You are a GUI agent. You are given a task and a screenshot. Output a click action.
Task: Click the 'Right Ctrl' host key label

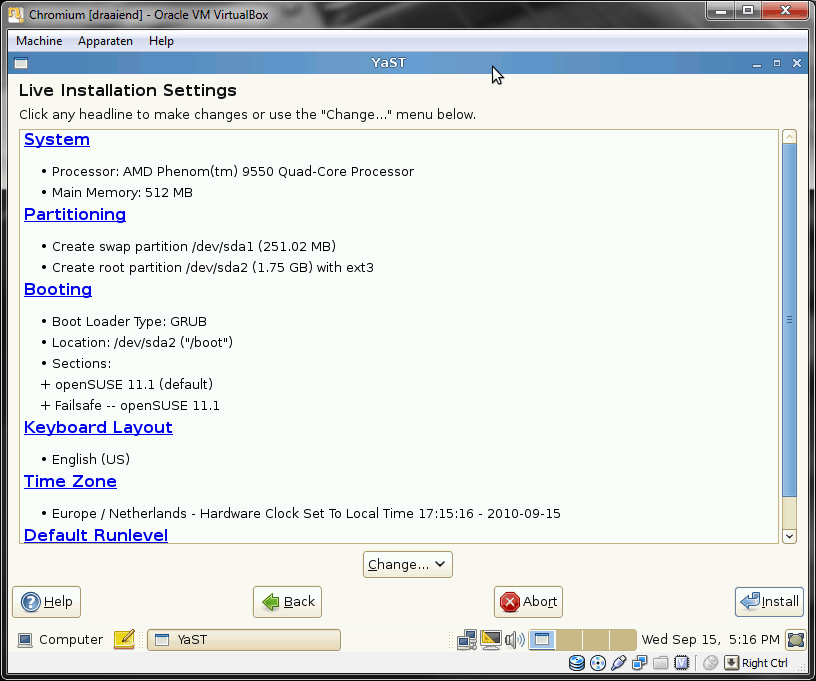coord(764,663)
